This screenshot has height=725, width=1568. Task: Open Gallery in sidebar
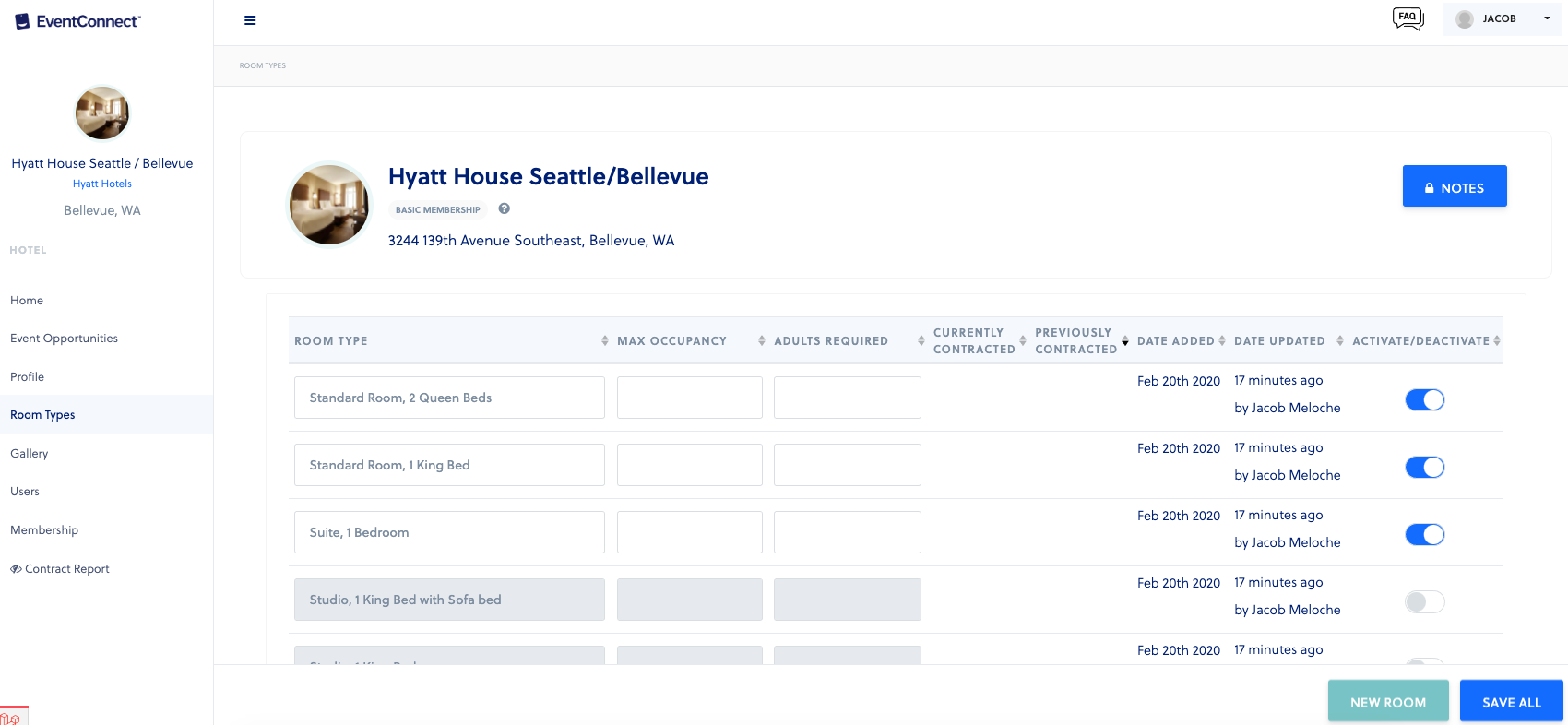[29, 453]
